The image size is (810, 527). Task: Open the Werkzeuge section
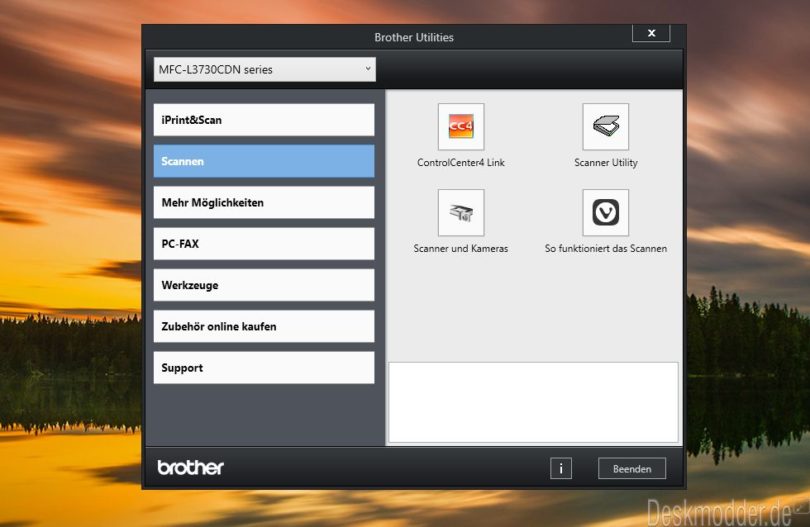(264, 285)
